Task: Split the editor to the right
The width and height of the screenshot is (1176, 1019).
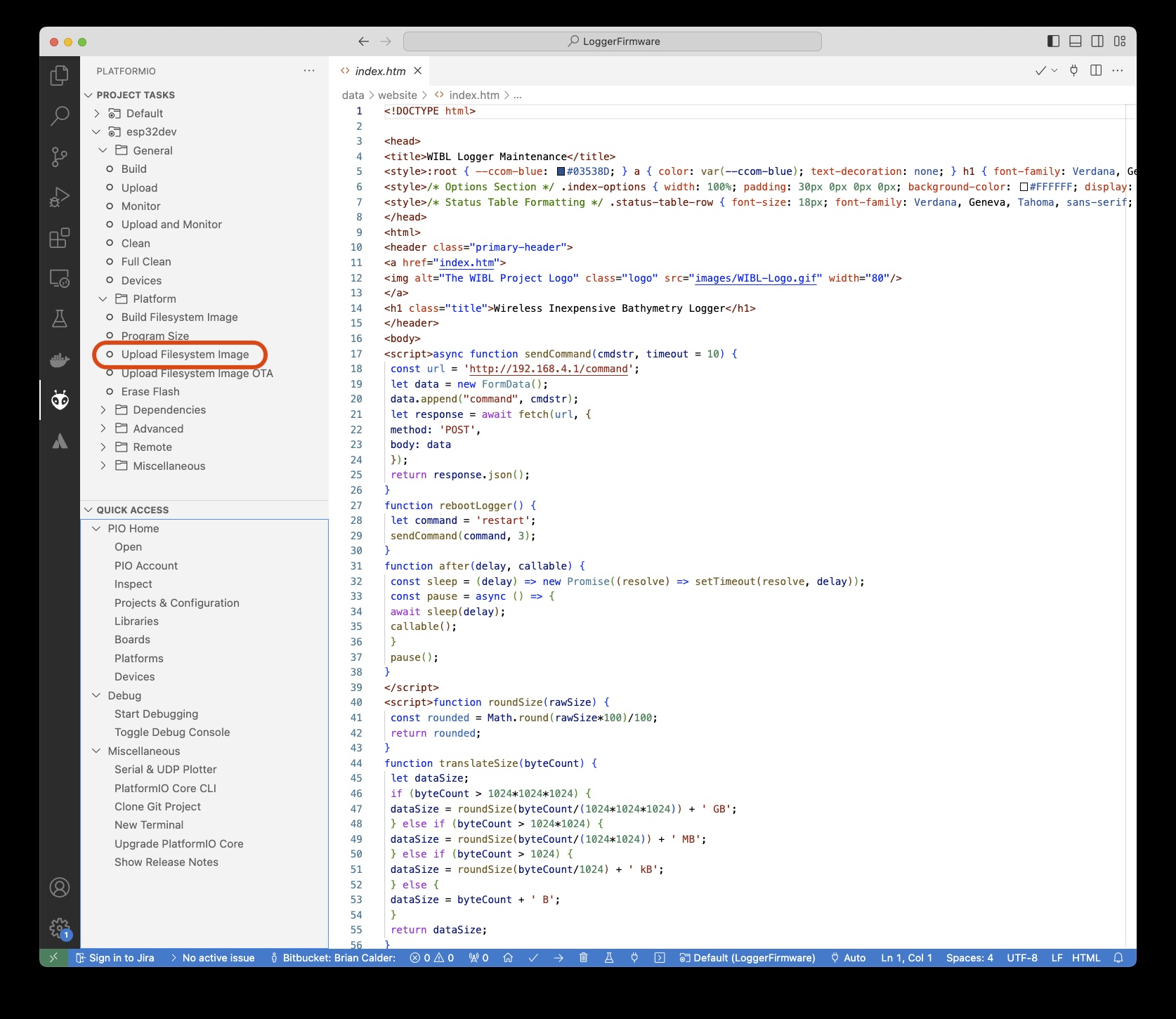Action: [1096, 70]
